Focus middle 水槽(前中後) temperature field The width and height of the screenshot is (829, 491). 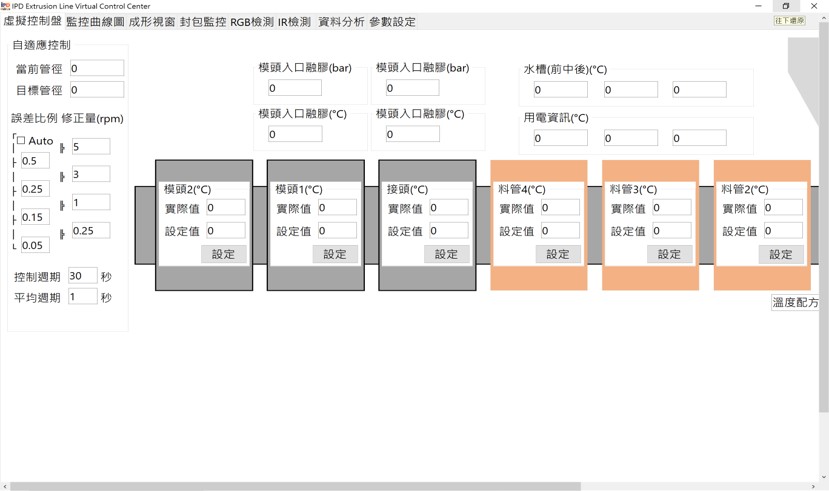click(631, 89)
